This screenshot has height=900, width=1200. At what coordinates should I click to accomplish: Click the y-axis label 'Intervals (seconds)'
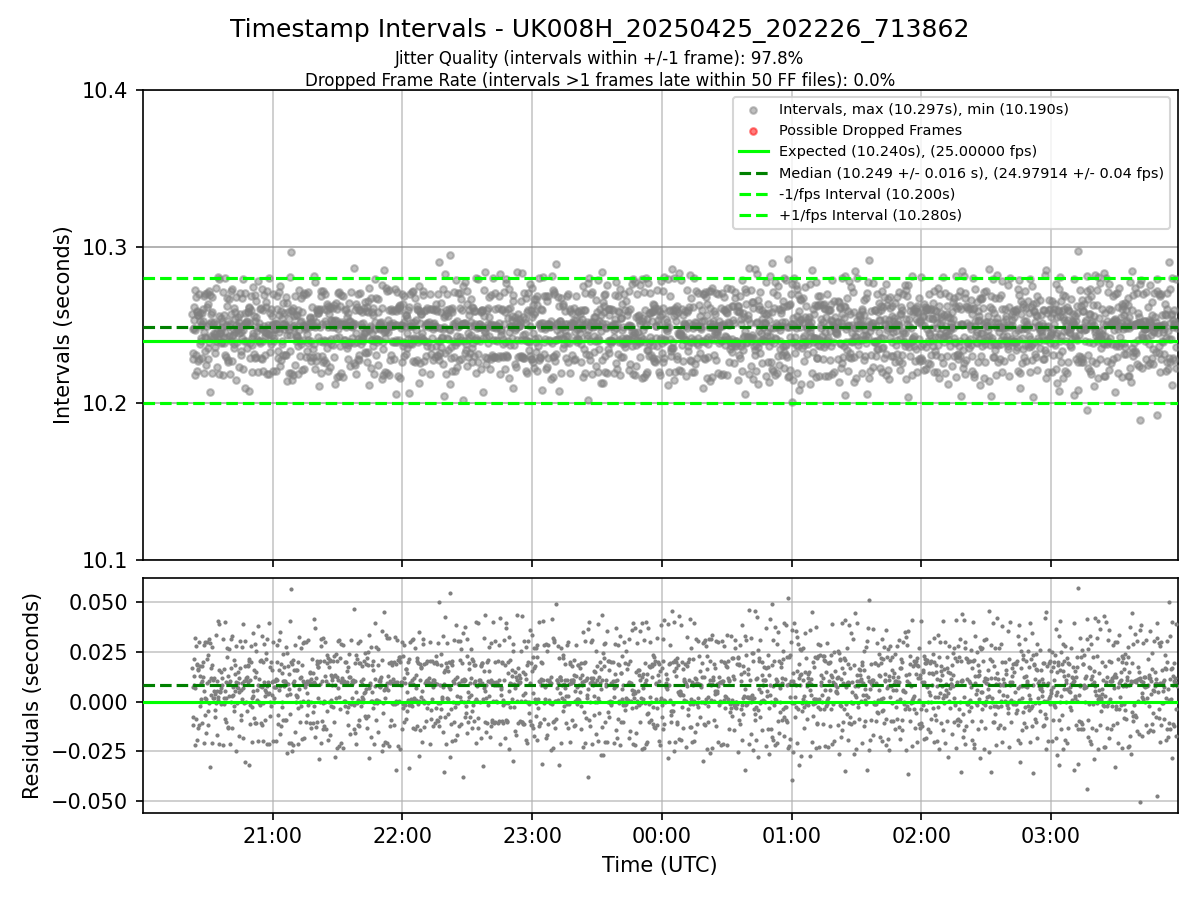click(x=63, y=325)
